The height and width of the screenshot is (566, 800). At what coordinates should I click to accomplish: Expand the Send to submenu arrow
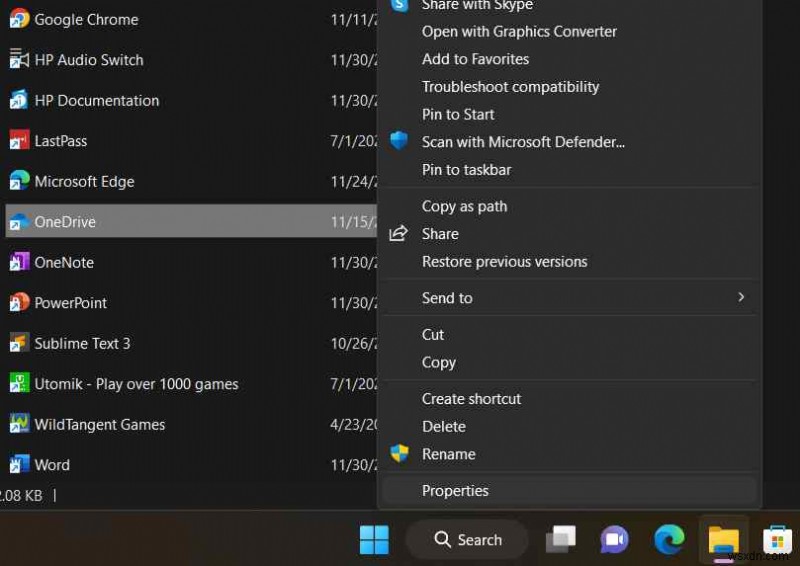click(741, 297)
